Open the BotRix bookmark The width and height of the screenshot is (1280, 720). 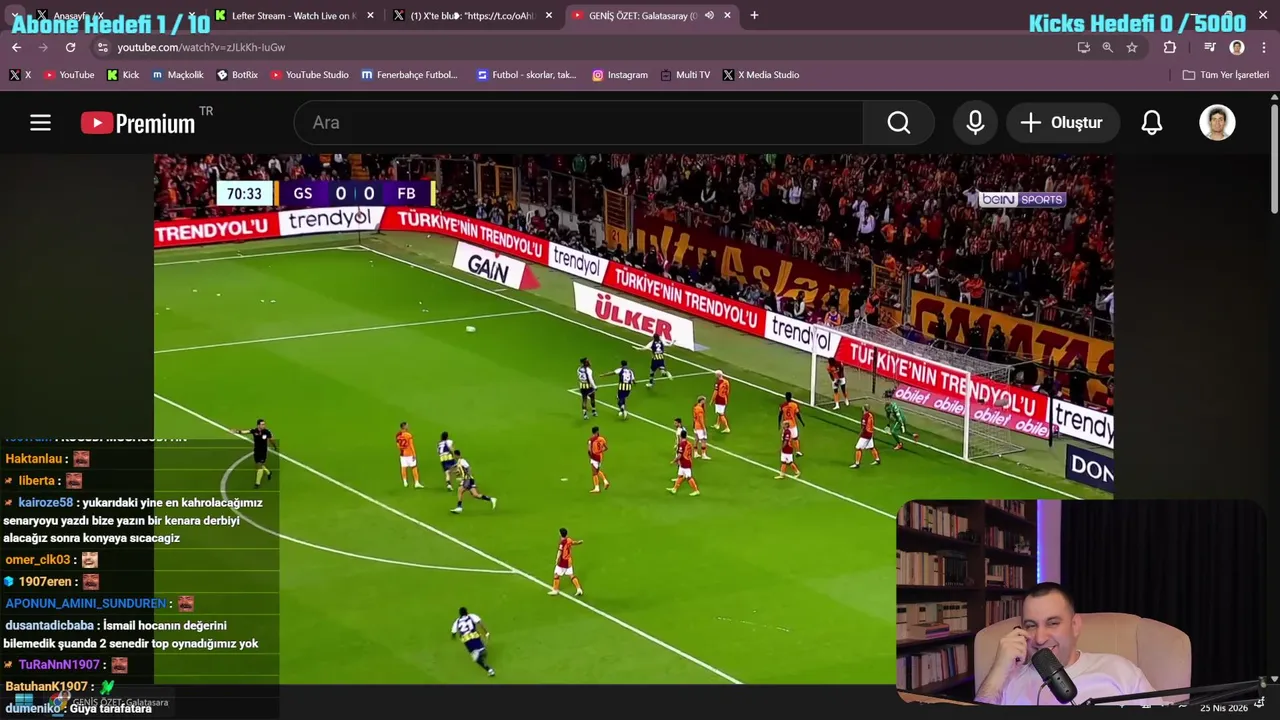[237, 75]
